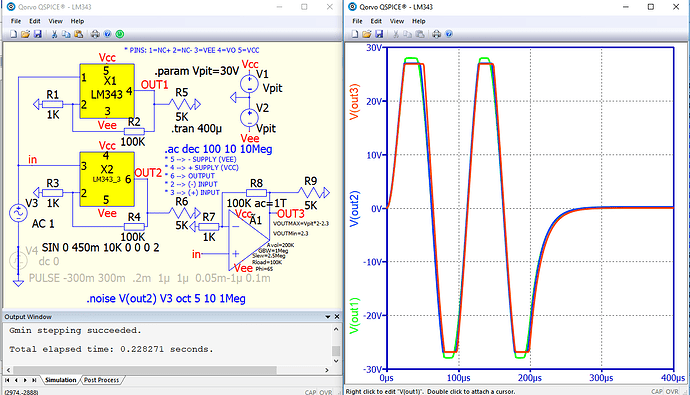This screenshot has width=690, height=395.
Task: Select V(out2) trace label on plot axis
Action: (354, 209)
